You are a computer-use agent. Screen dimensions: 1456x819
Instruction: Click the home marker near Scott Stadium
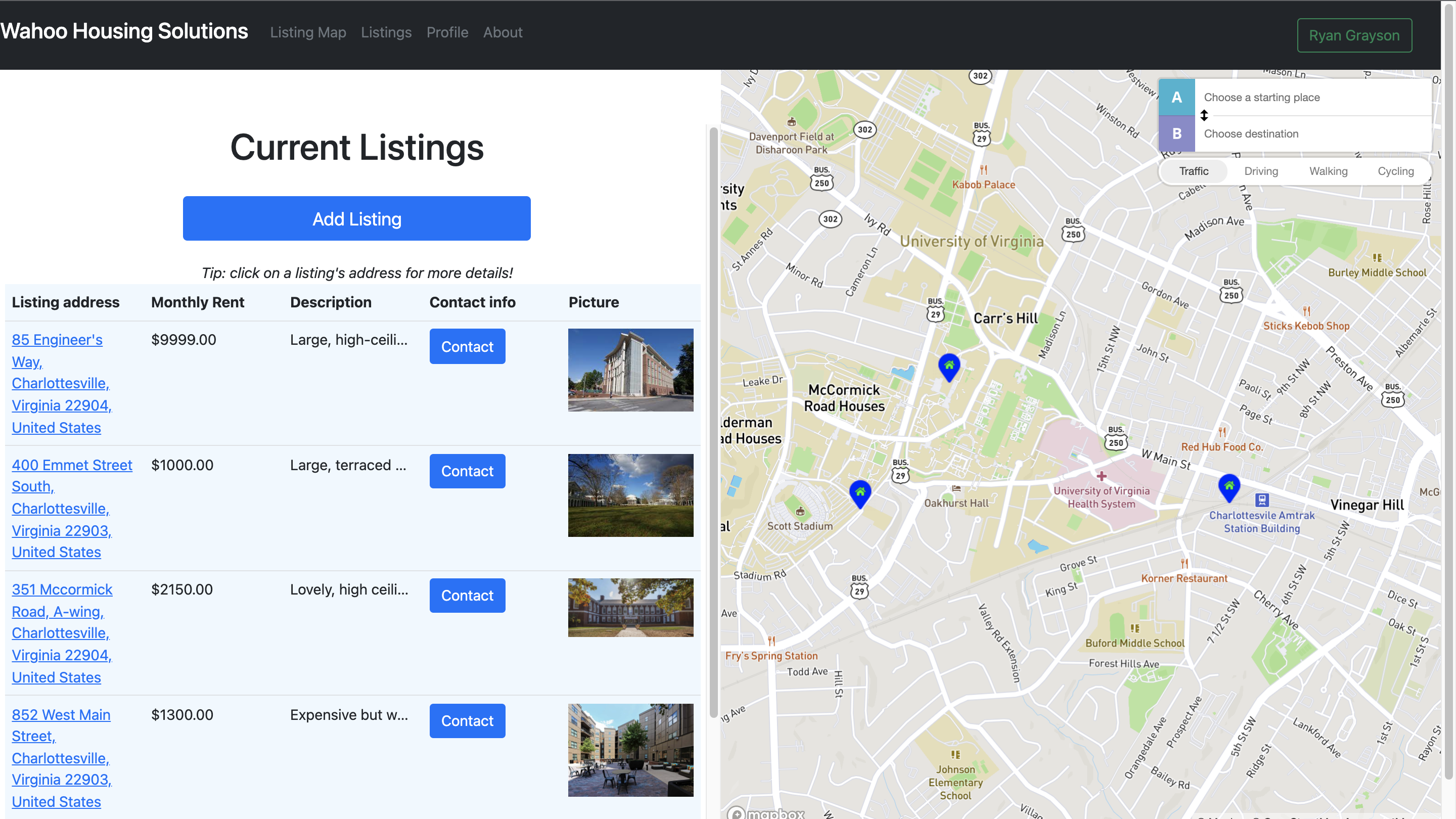click(859, 494)
